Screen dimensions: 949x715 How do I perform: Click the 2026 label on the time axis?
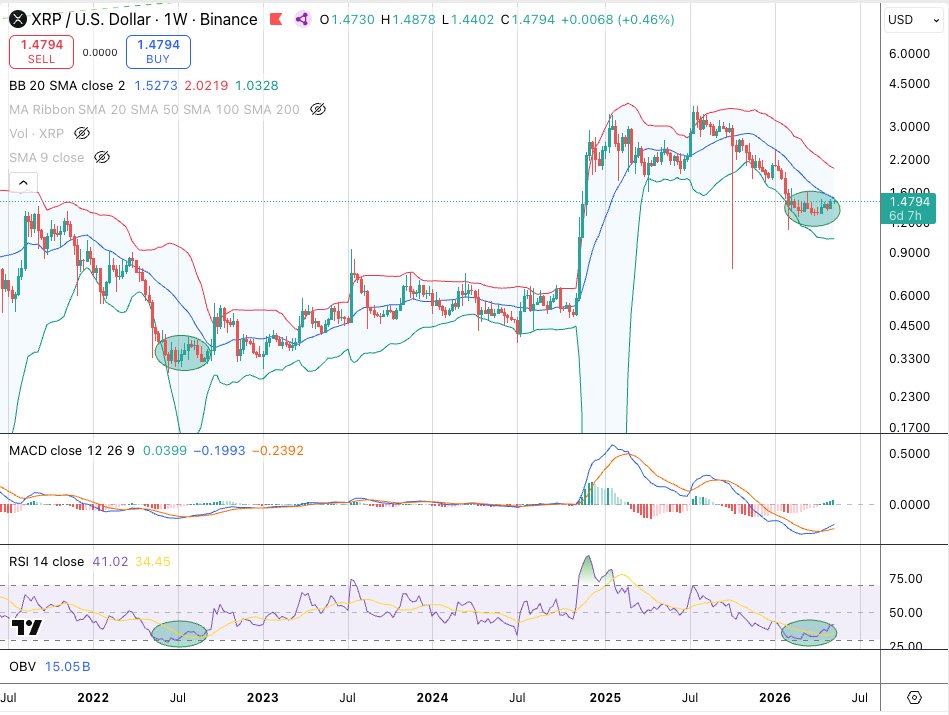coord(775,697)
